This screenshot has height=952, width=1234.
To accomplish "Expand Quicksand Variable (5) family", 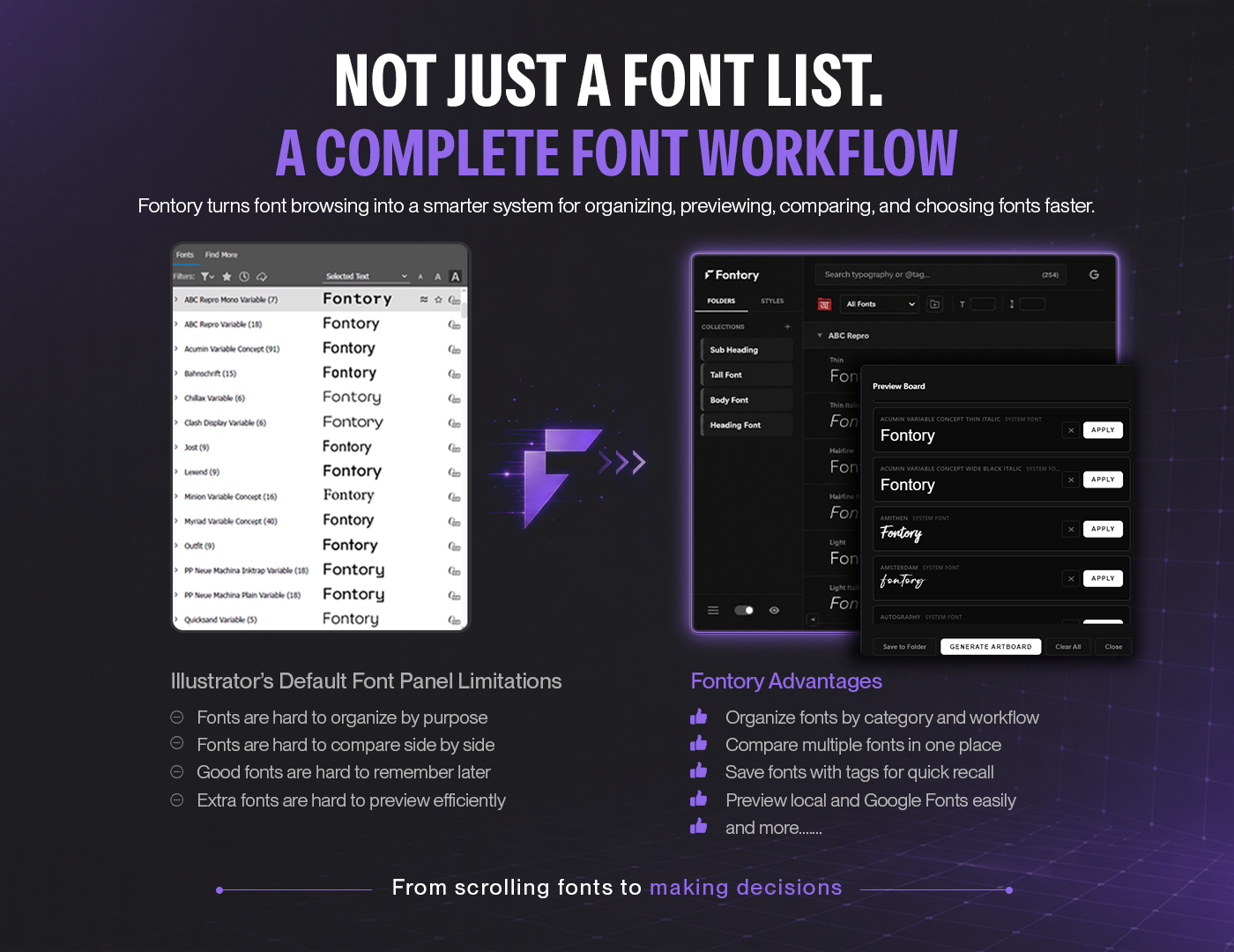I will (176, 620).
